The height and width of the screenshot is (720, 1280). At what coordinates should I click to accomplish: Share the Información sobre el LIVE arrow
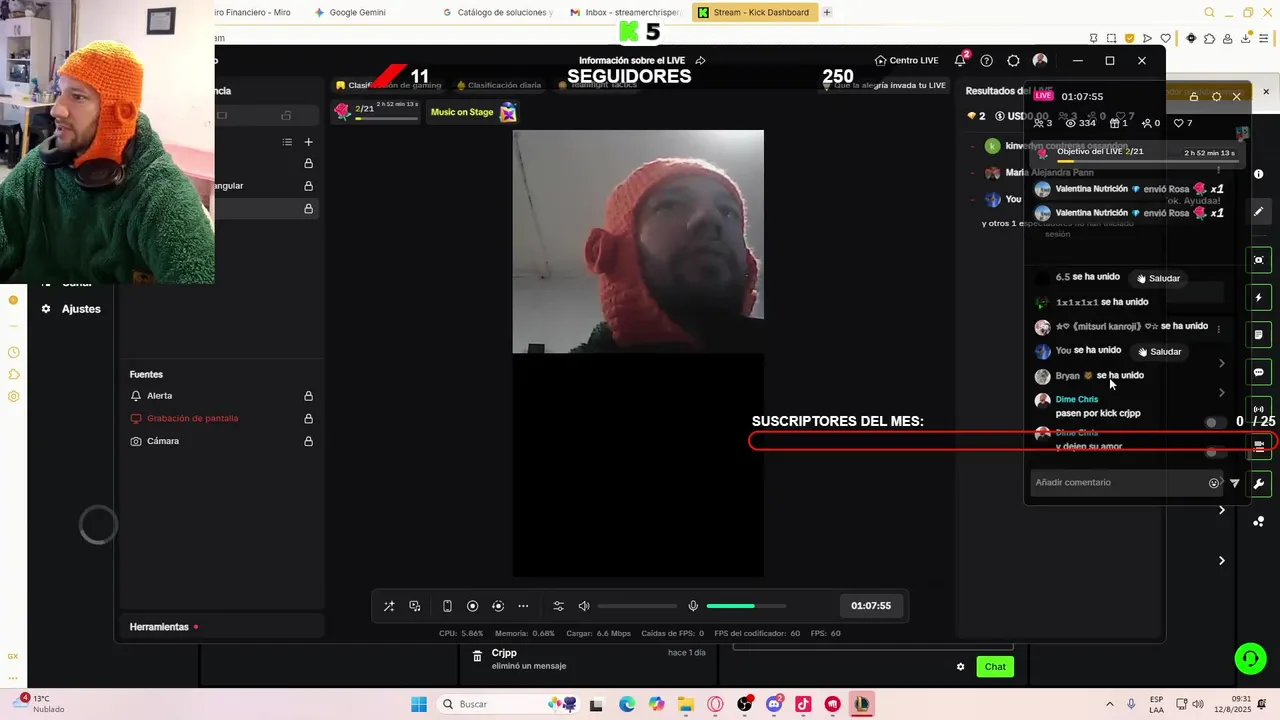[701, 60]
